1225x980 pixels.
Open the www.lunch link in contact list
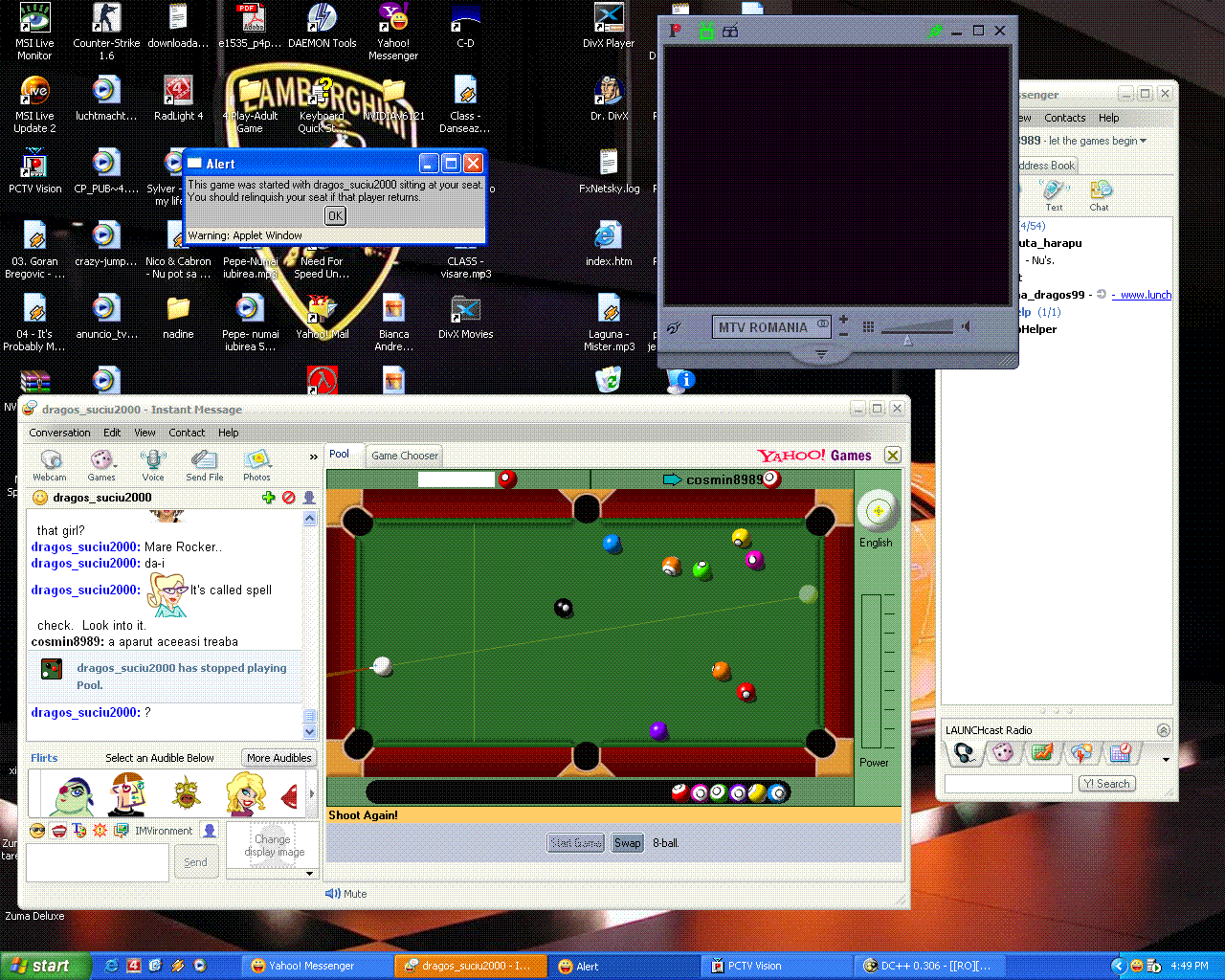click(1142, 295)
